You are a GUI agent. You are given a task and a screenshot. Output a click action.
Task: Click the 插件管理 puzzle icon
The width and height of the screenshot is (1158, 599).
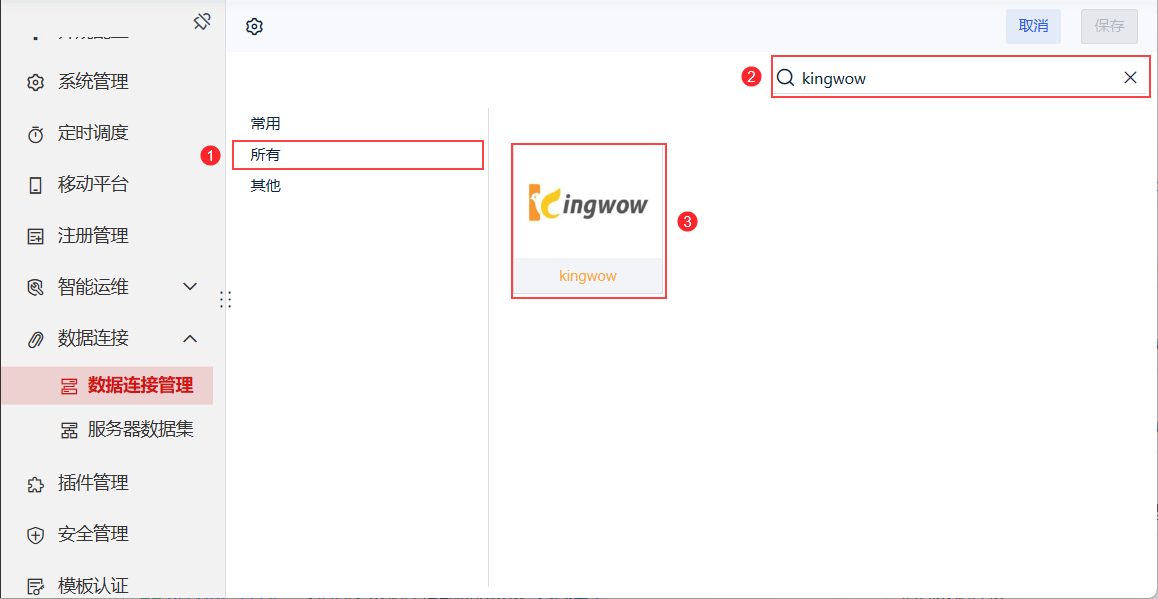[36, 484]
